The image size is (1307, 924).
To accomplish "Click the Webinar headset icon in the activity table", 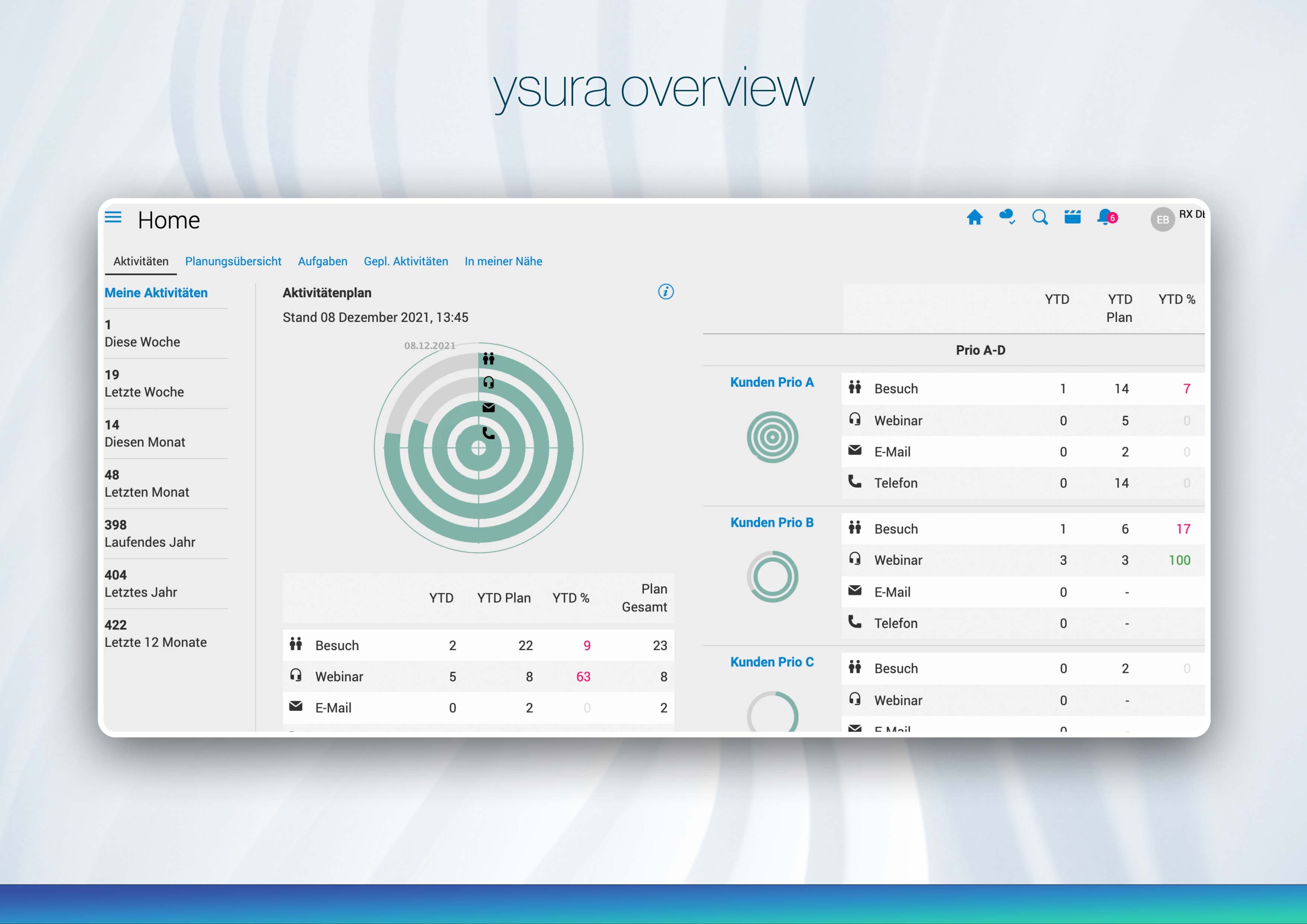I will 295,676.
